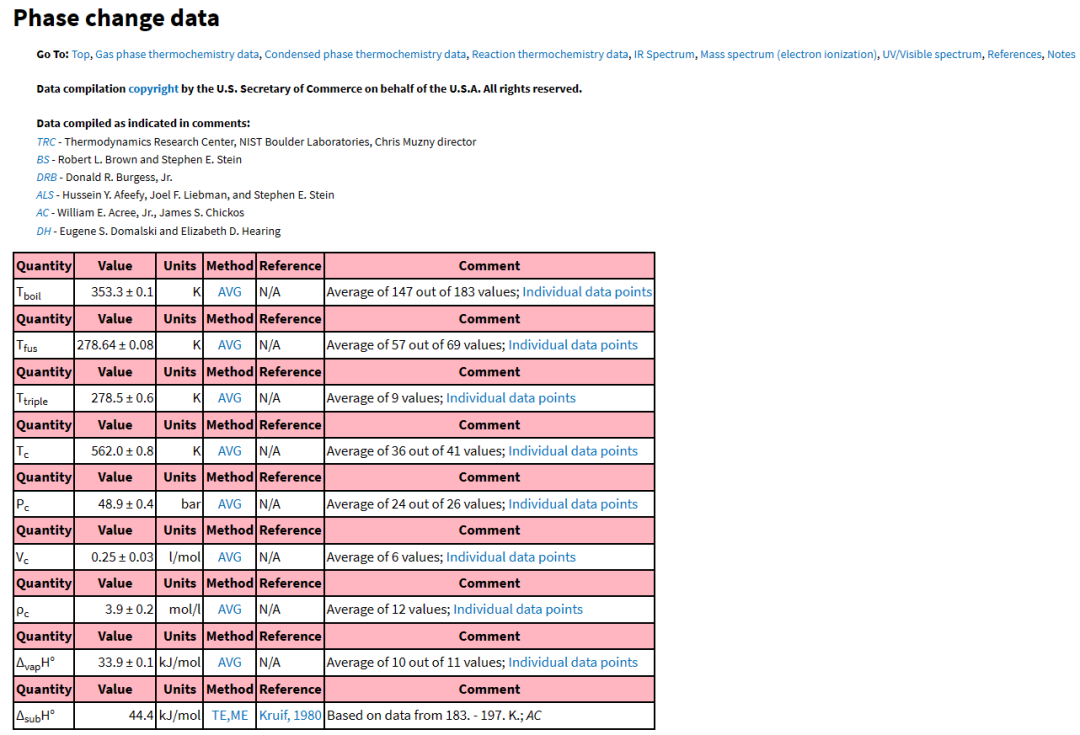The image size is (1080, 735).
Task: Open the Notes section
Action: (x=1061, y=54)
